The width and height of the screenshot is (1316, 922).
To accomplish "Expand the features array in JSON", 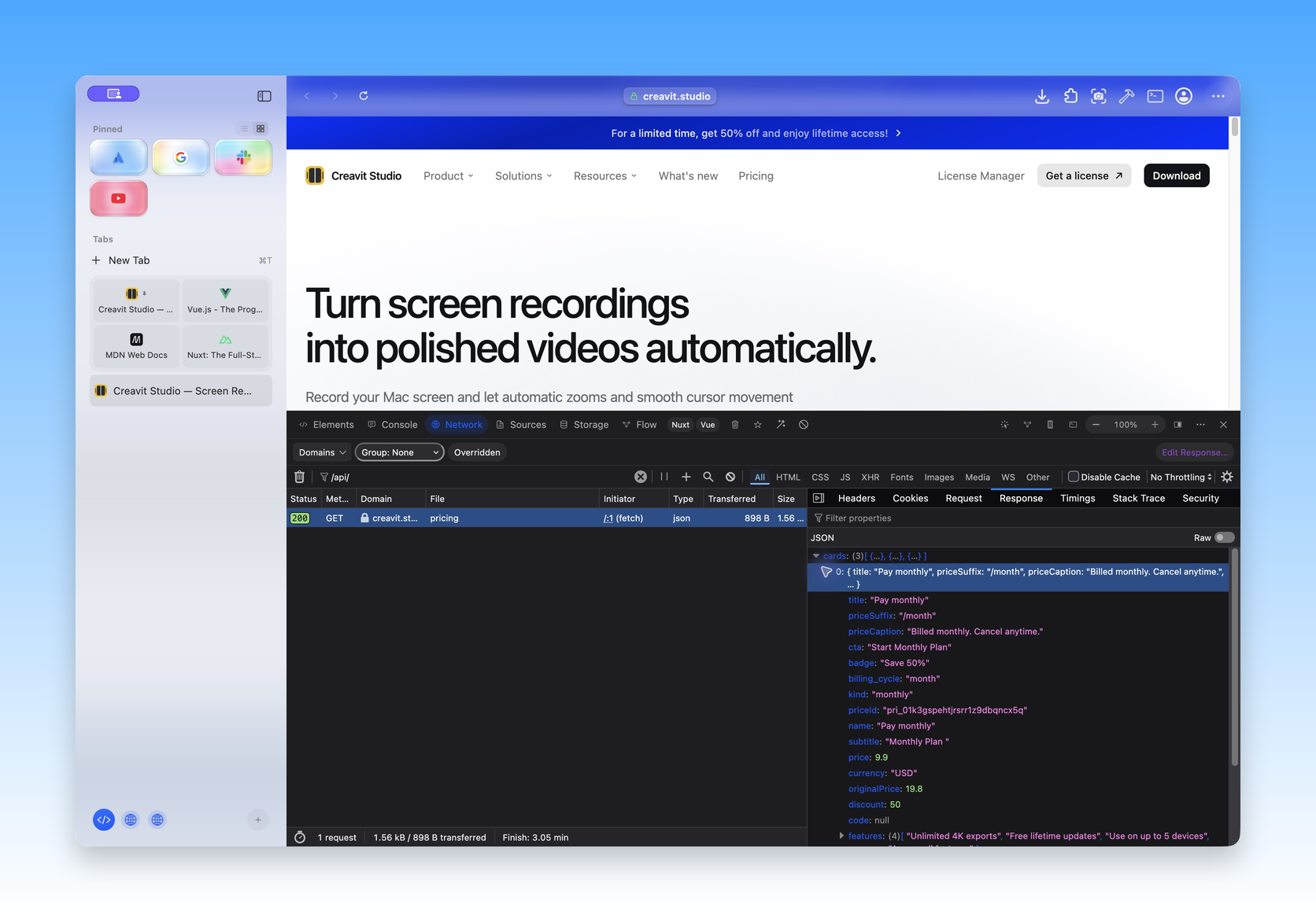I will 841,835.
